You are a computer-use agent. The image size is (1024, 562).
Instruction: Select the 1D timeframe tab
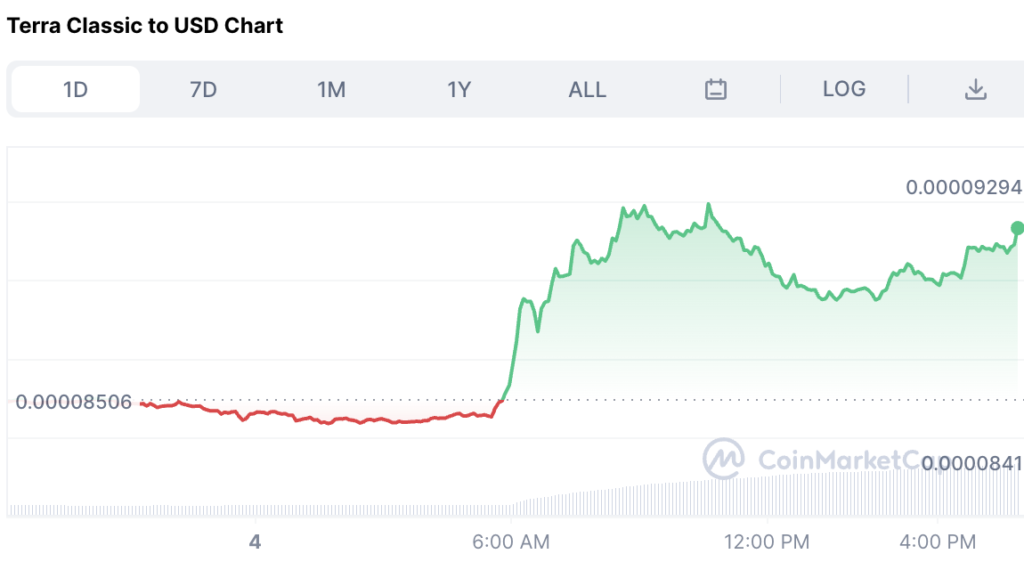76,89
